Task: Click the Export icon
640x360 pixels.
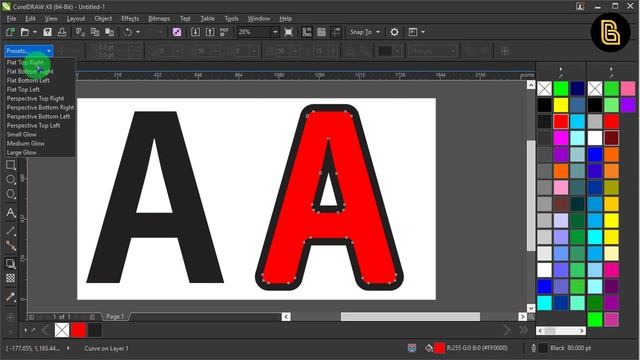Action: click(x=210, y=32)
